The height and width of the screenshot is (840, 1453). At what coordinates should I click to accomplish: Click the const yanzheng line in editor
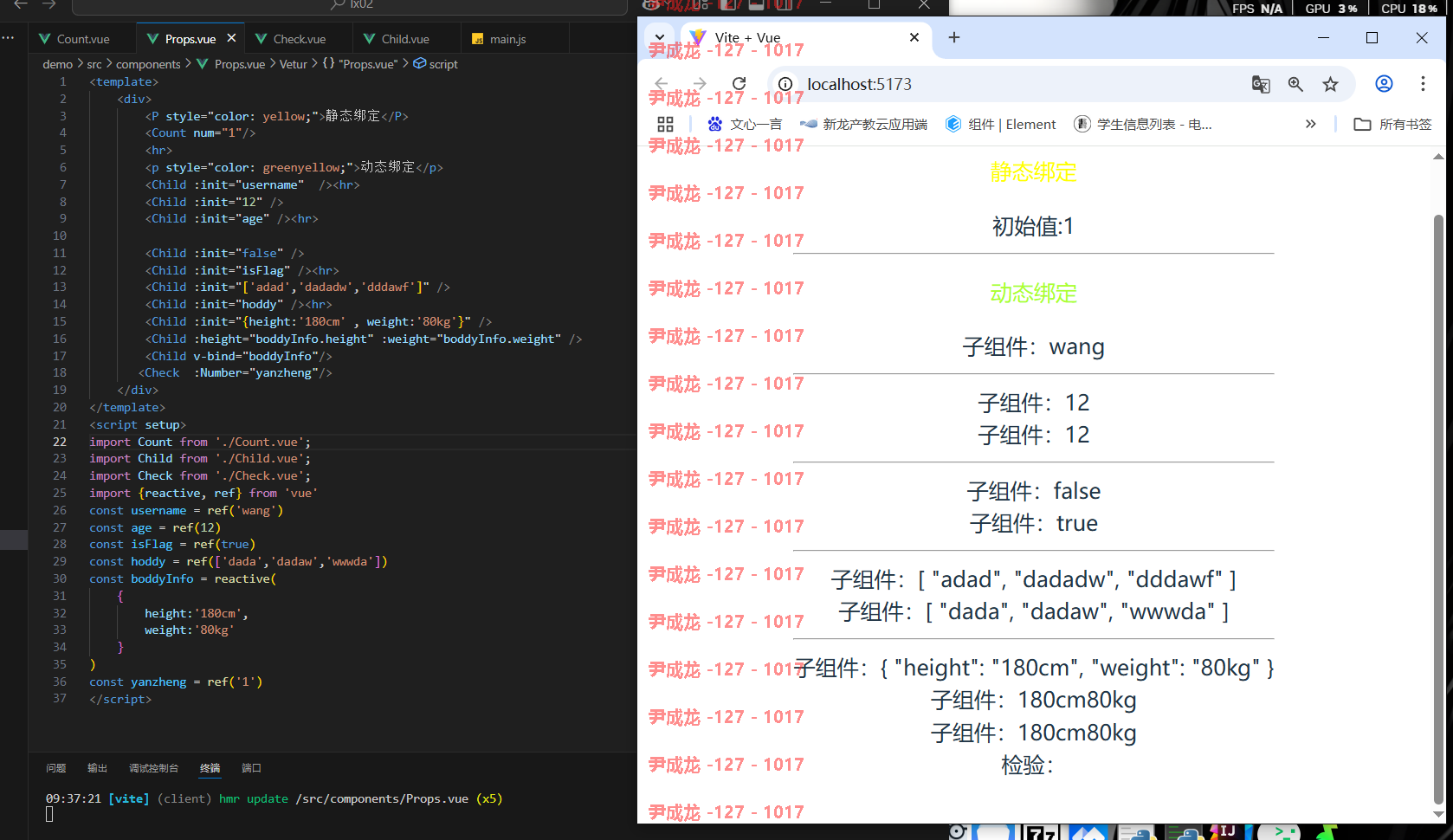point(176,682)
